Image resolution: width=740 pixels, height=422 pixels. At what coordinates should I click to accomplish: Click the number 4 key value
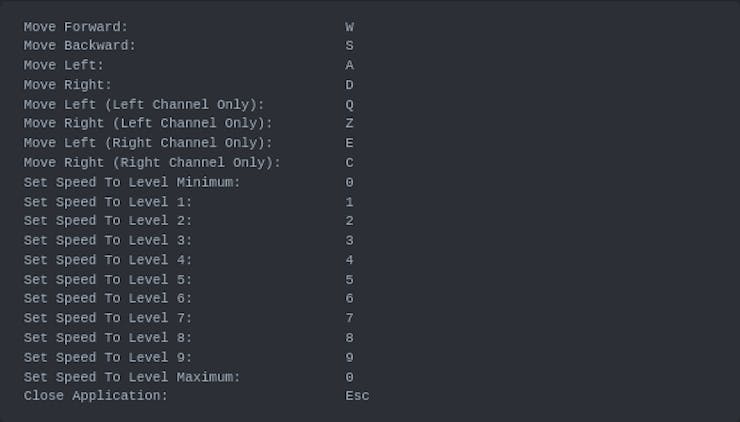(350, 260)
